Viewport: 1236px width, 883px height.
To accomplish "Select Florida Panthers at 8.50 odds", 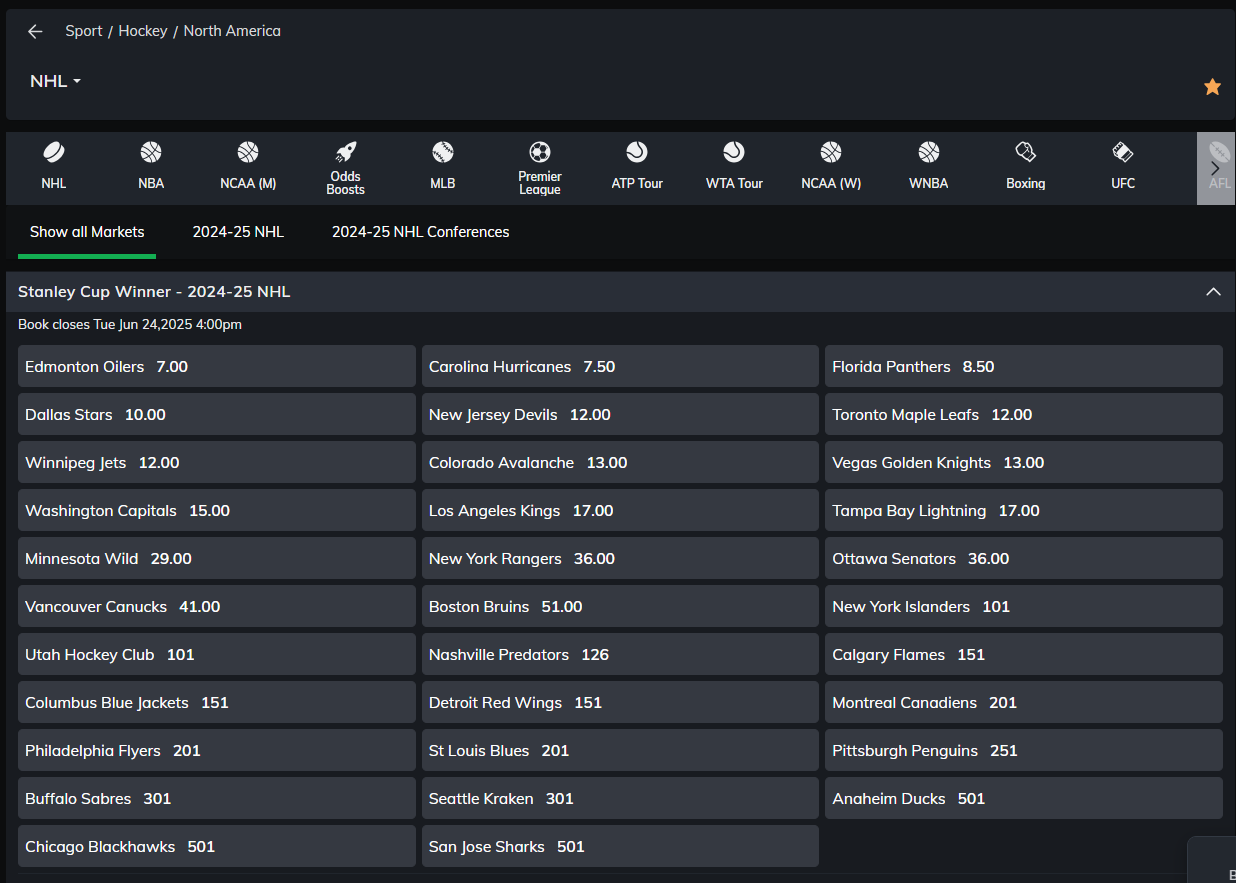I will [1023, 366].
